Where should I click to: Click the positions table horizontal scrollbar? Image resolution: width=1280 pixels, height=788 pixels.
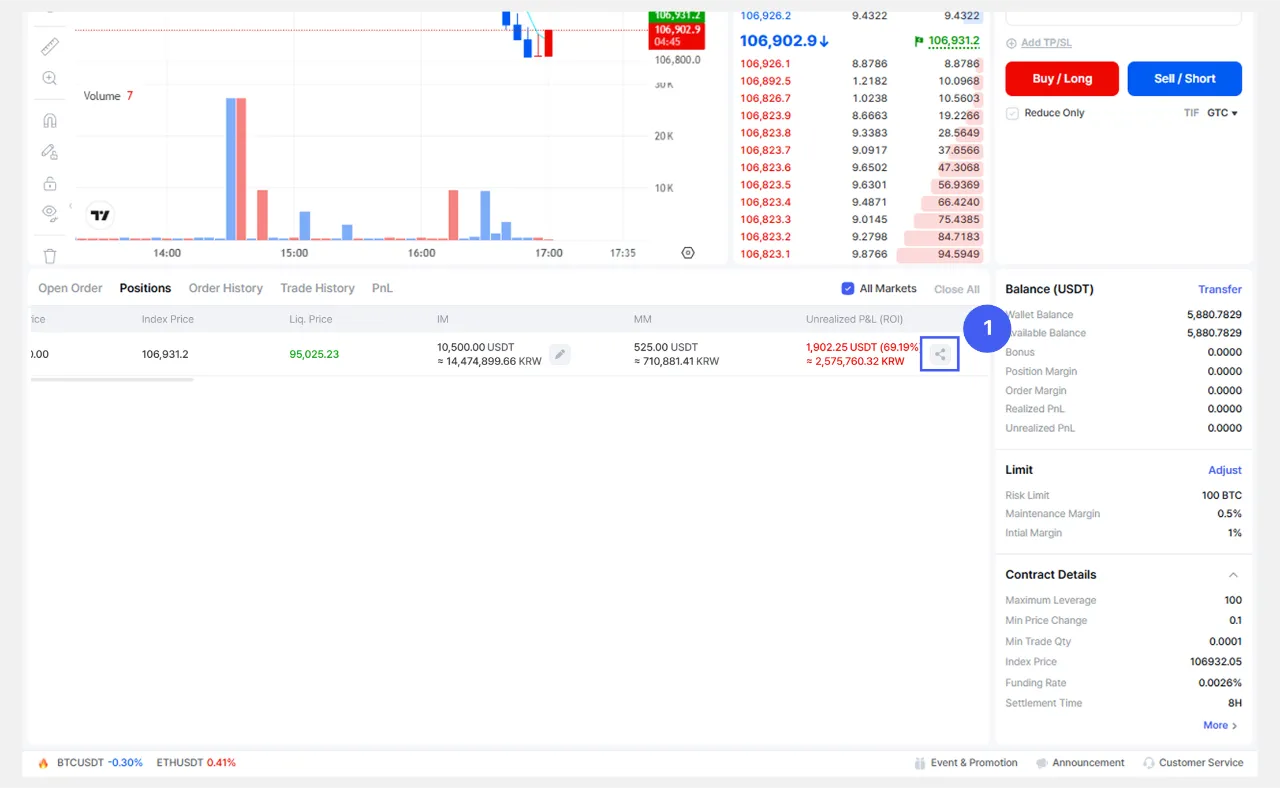click(x=112, y=380)
